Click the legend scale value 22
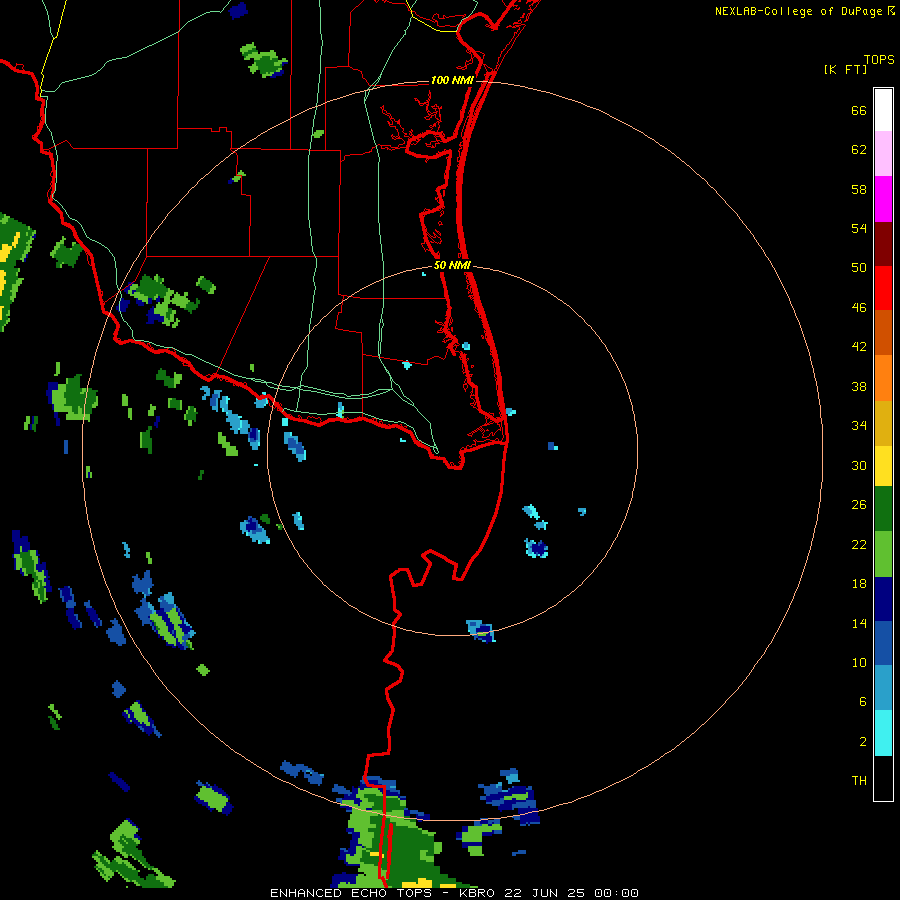The image size is (900, 900). pyautogui.click(x=859, y=544)
